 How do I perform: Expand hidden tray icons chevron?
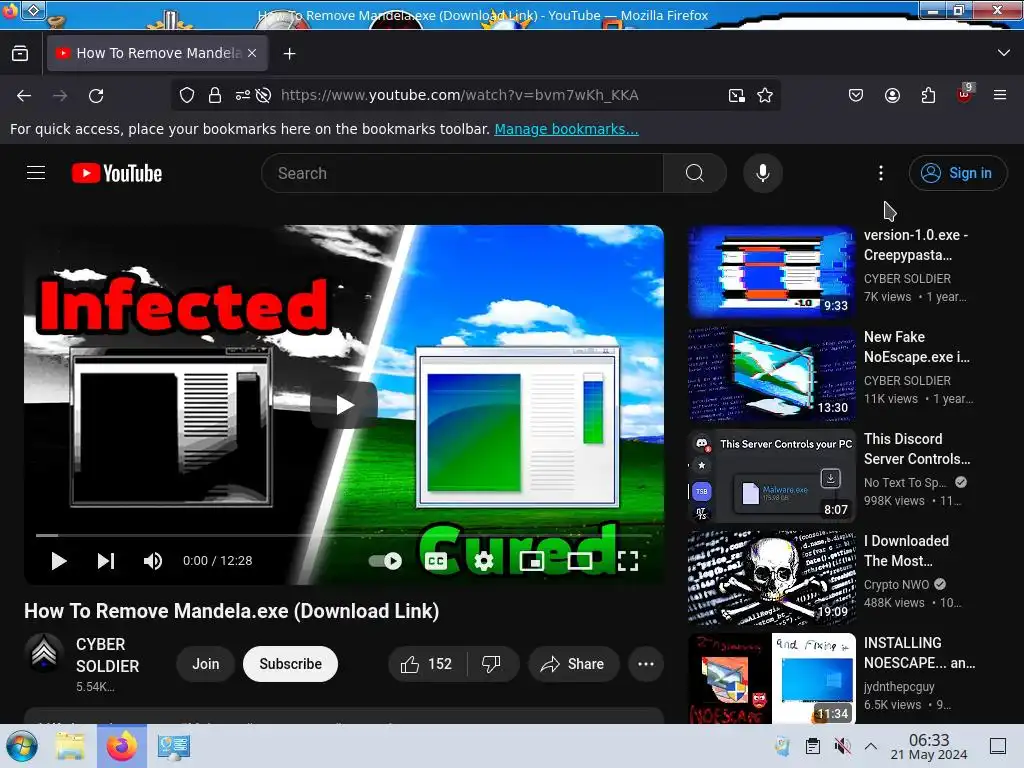pos(871,746)
